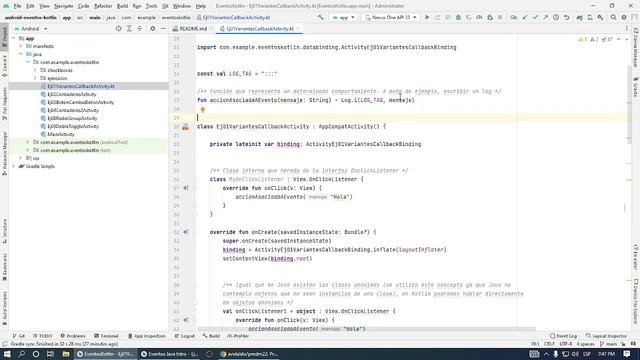Click the lightbulb intention icon in editor
The image size is (640, 360).
coord(202,109)
